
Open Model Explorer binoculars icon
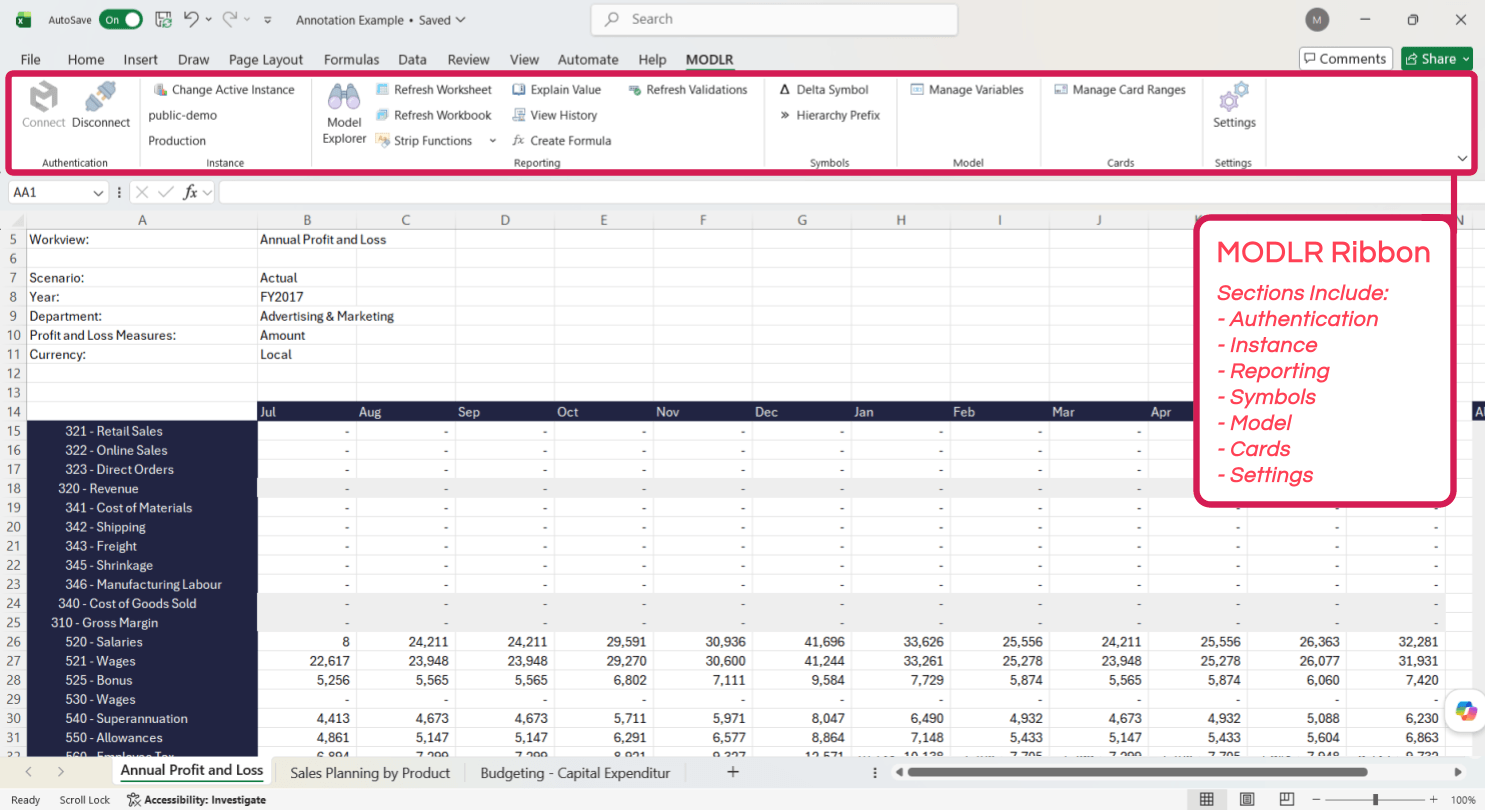click(344, 97)
